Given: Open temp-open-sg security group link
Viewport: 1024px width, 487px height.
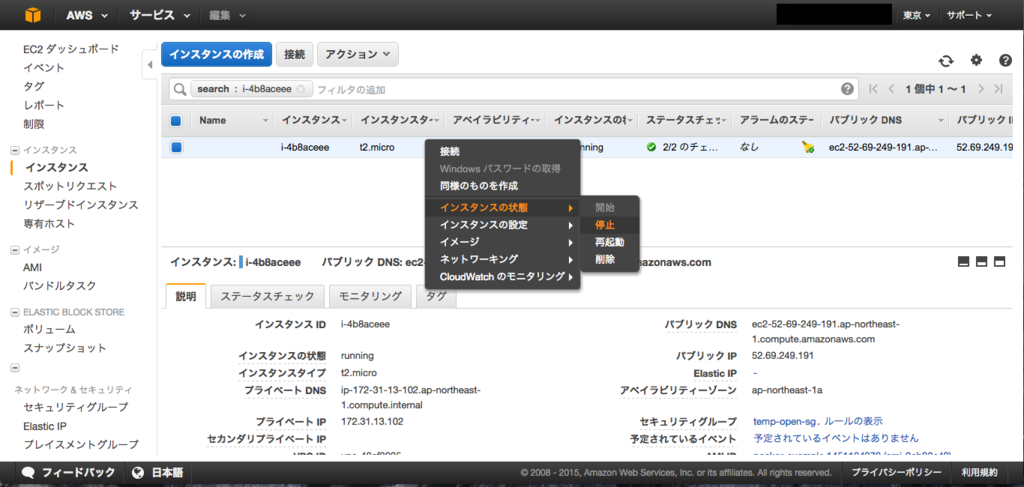Looking at the screenshot, I should pyautogui.click(x=784, y=421).
